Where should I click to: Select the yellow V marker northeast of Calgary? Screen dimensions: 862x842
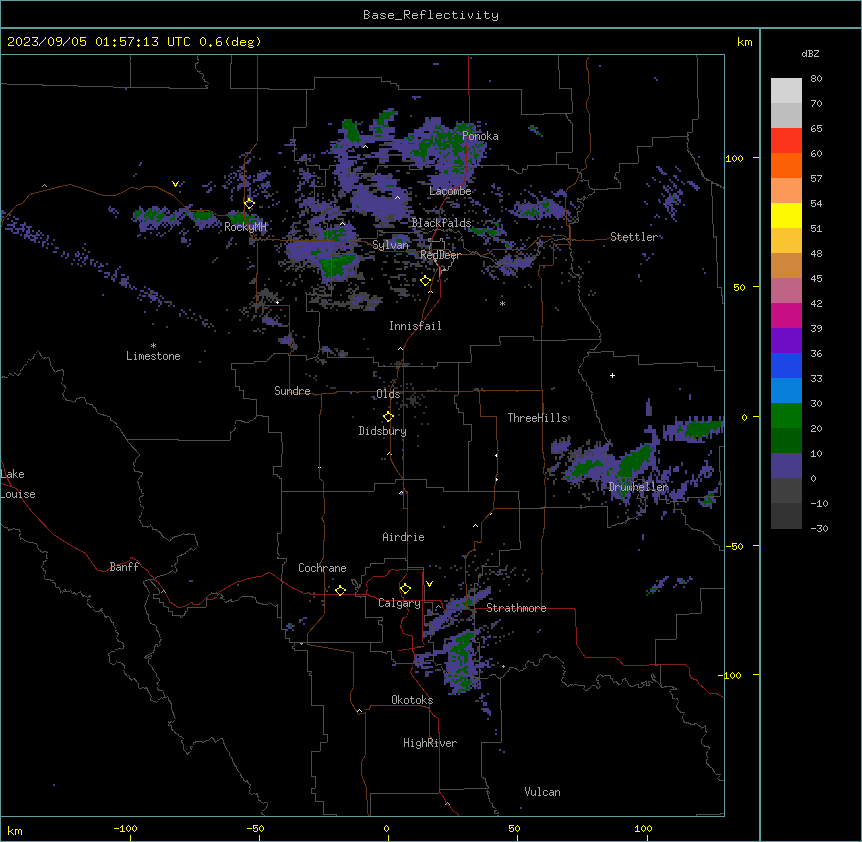click(x=429, y=584)
